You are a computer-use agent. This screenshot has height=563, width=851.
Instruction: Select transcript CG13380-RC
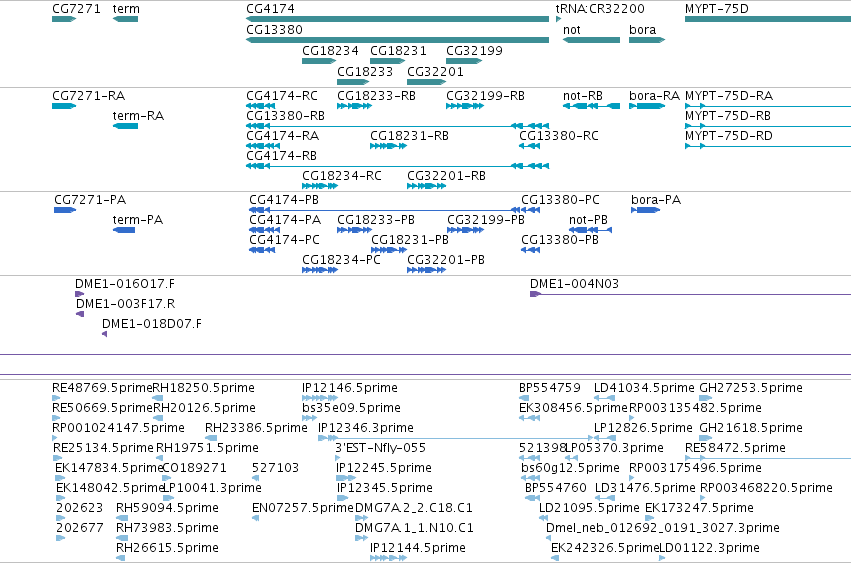(529, 146)
